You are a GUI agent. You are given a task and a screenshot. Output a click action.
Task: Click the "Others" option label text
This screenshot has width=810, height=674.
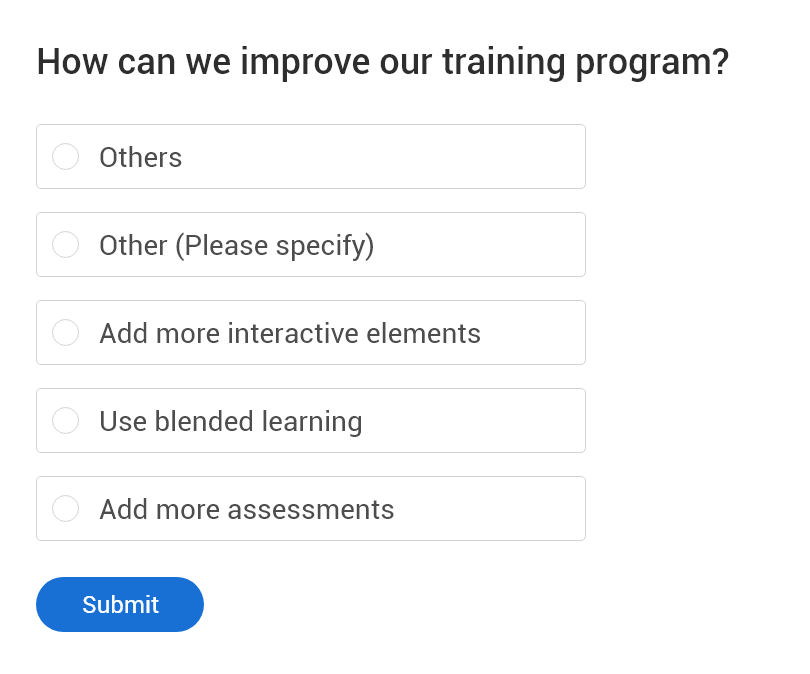140,158
